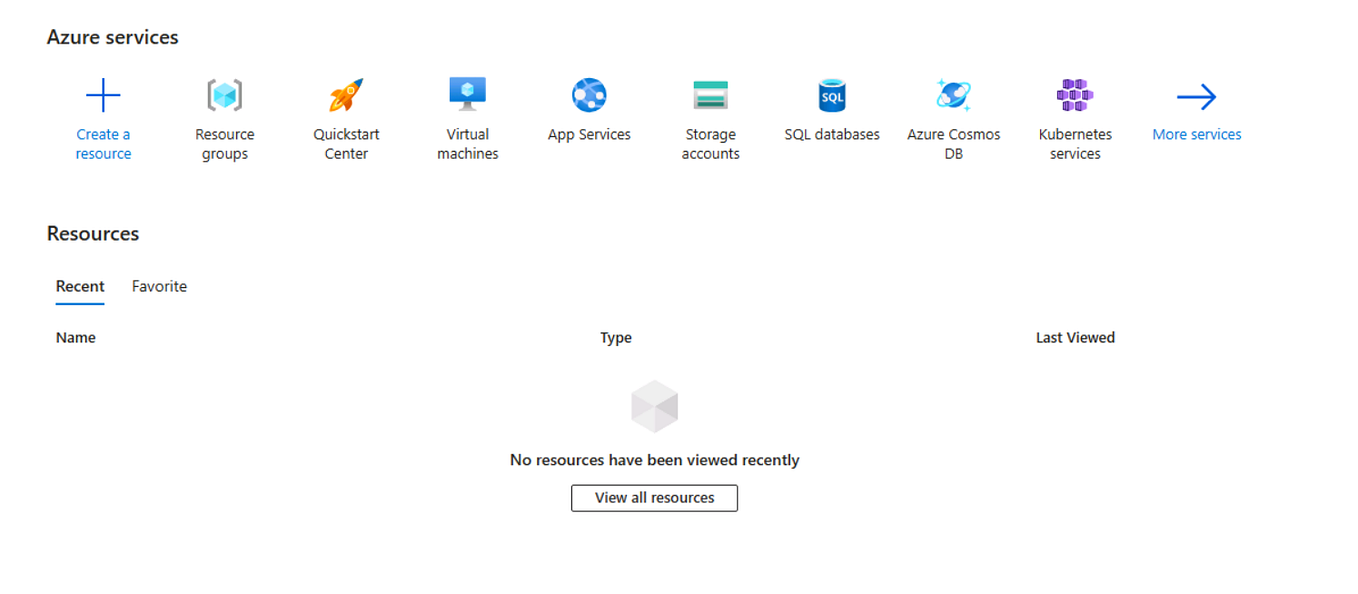Click the Last Viewed column header
This screenshot has width=1358, height=594.
(x=1075, y=337)
